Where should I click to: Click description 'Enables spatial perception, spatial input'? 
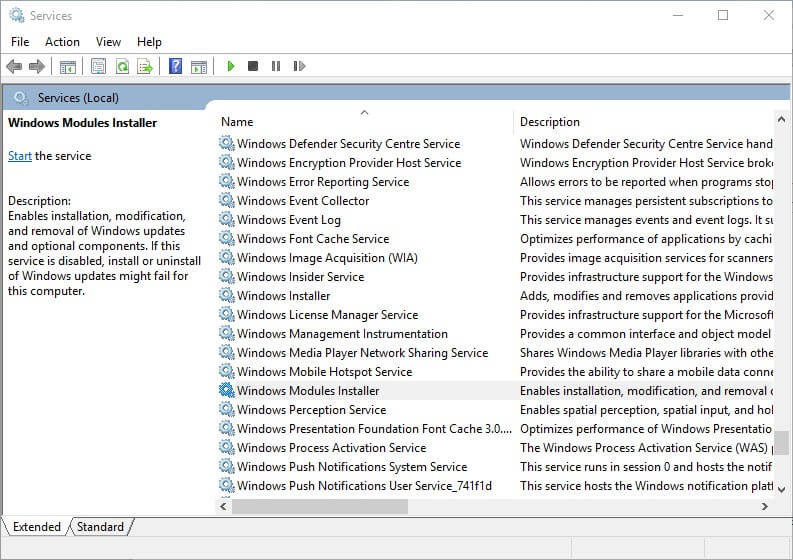[646, 409]
